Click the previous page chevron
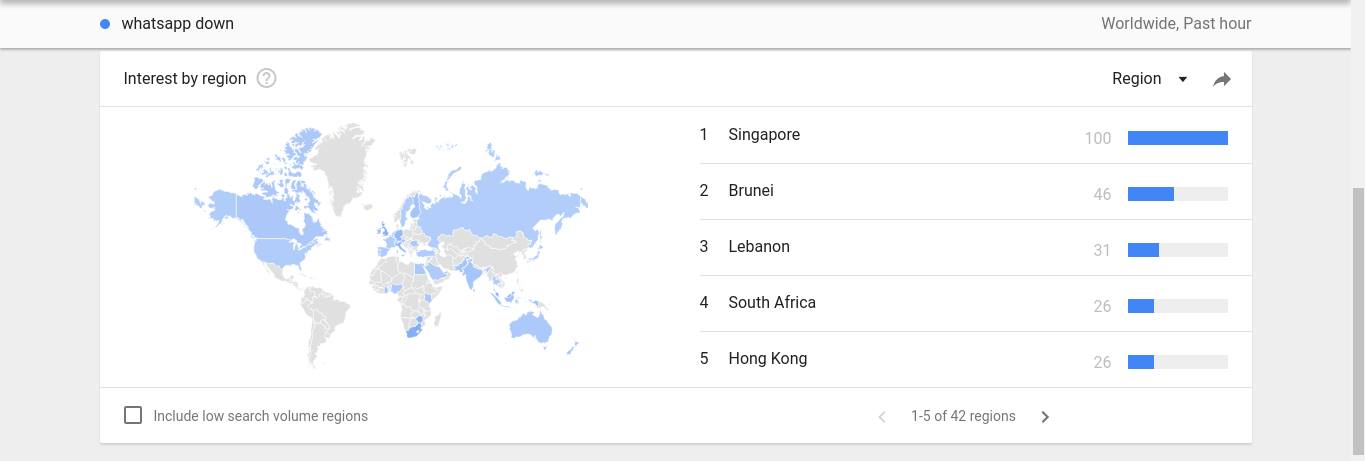 882,417
